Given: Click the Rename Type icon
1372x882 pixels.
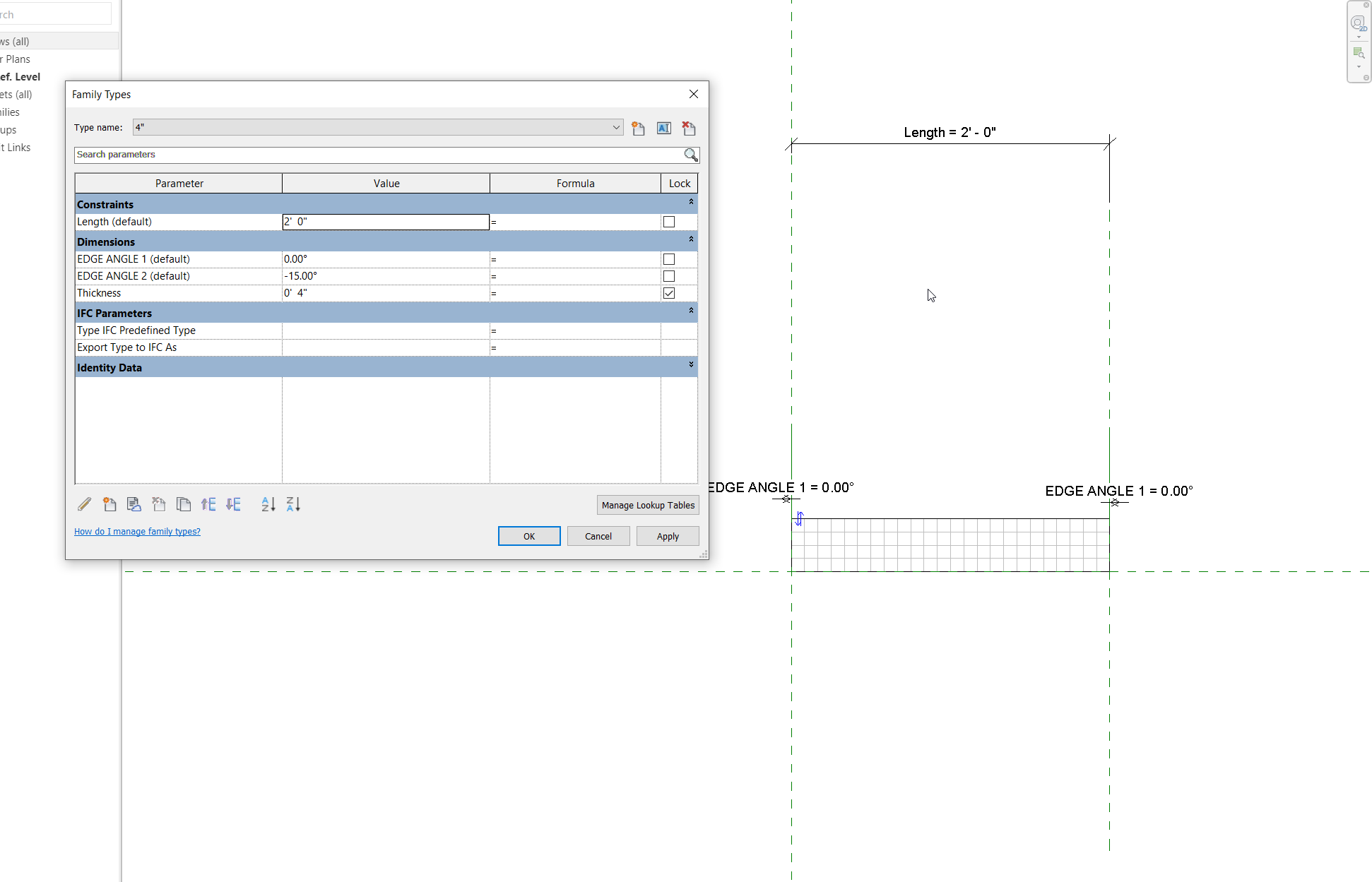Looking at the screenshot, I should 663,128.
